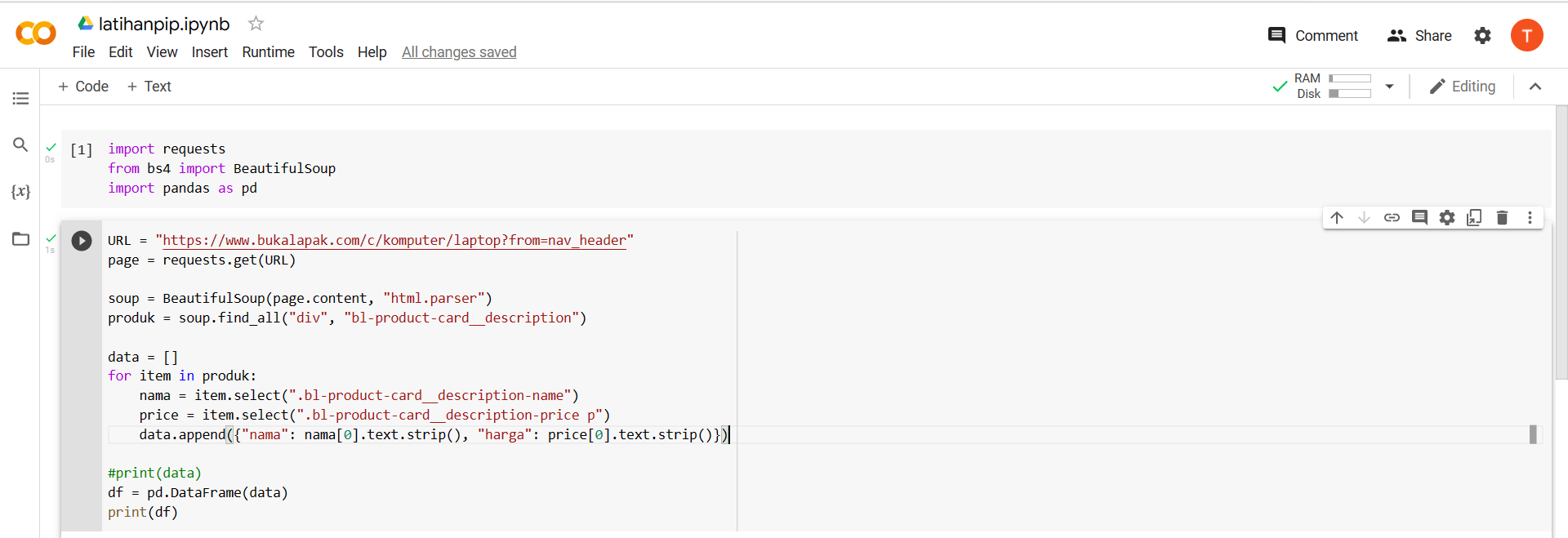1568x538 pixels.
Task: Open the Comment panel
Action: pyautogui.click(x=1312, y=36)
